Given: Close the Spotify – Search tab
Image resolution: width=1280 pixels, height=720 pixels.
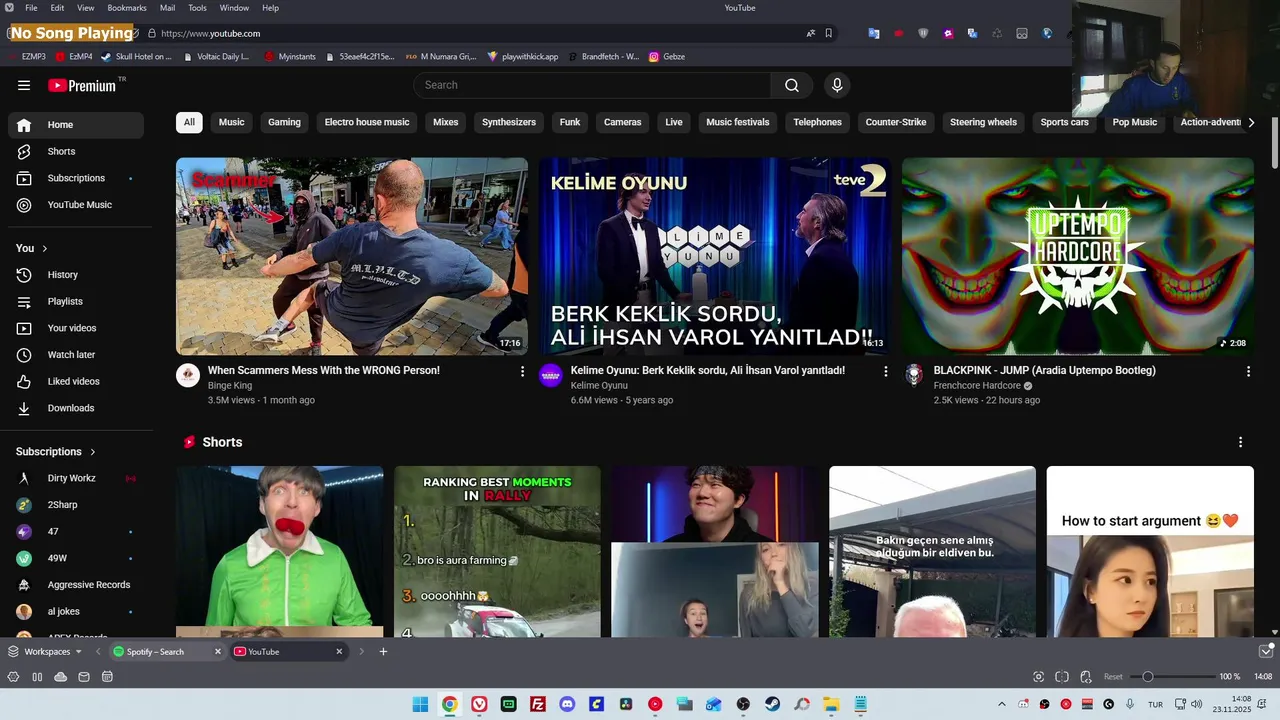Looking at the screenshot, I should pos(218,652).
